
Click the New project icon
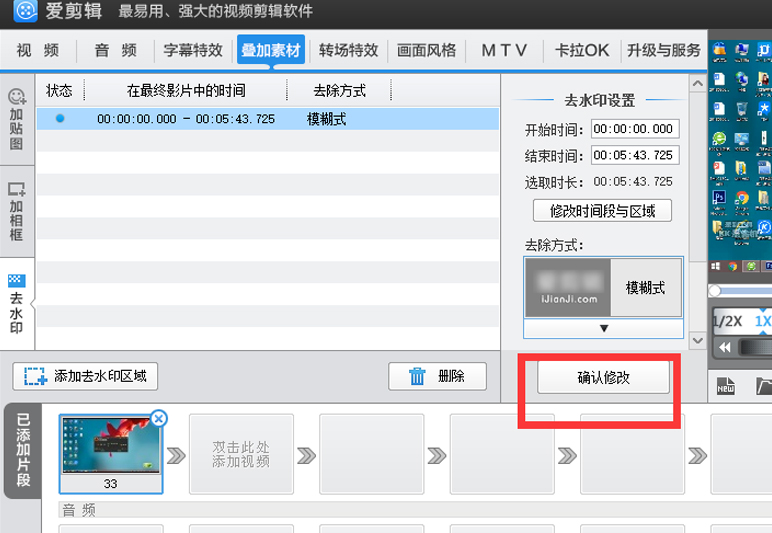pos(725,386)
